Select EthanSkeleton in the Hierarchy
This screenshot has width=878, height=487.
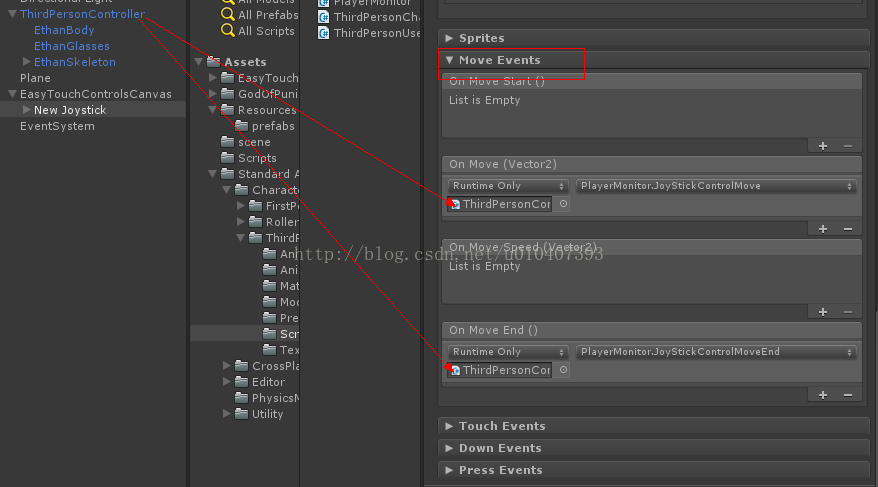(x=74, y=62)
